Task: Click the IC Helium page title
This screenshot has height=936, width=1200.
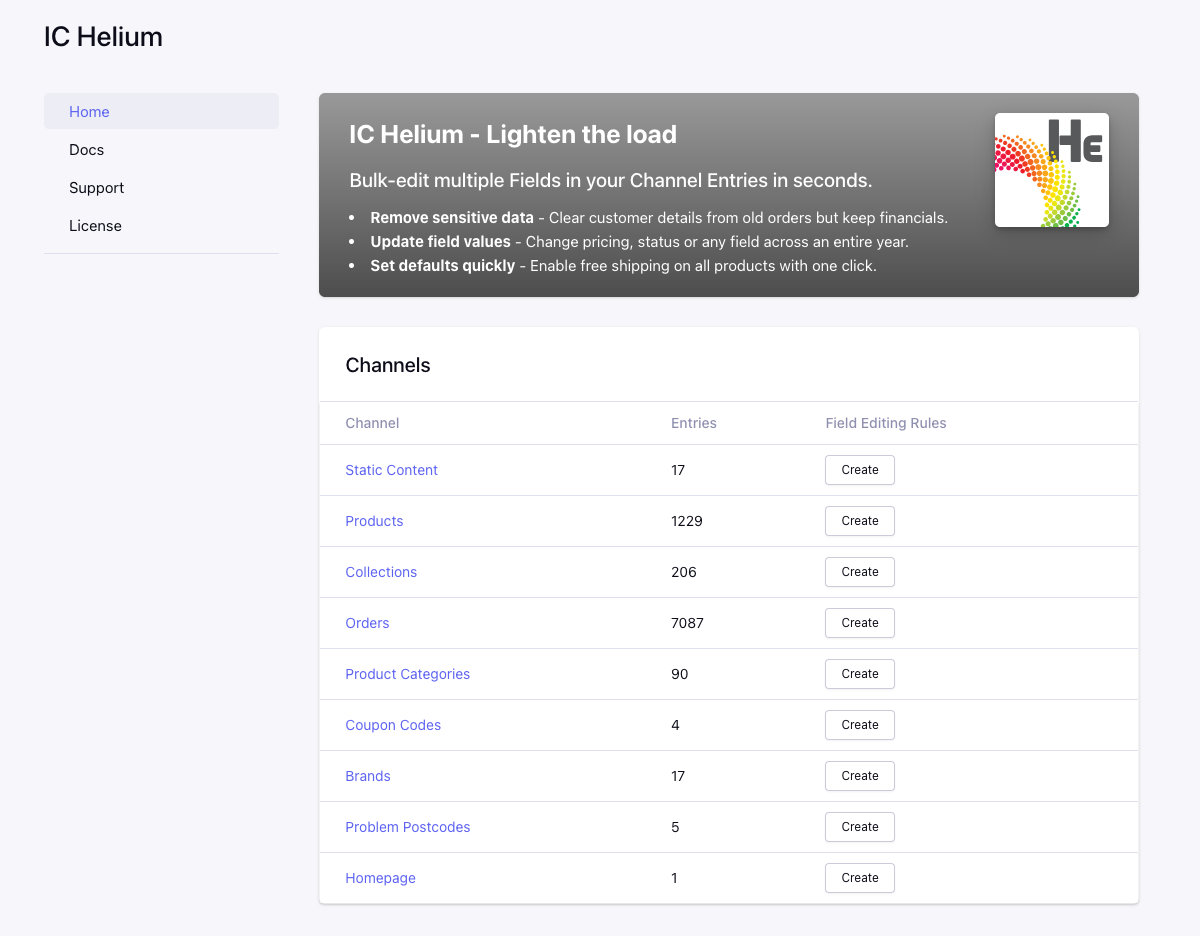Action: pyautogui.click(x=103, y=37)
